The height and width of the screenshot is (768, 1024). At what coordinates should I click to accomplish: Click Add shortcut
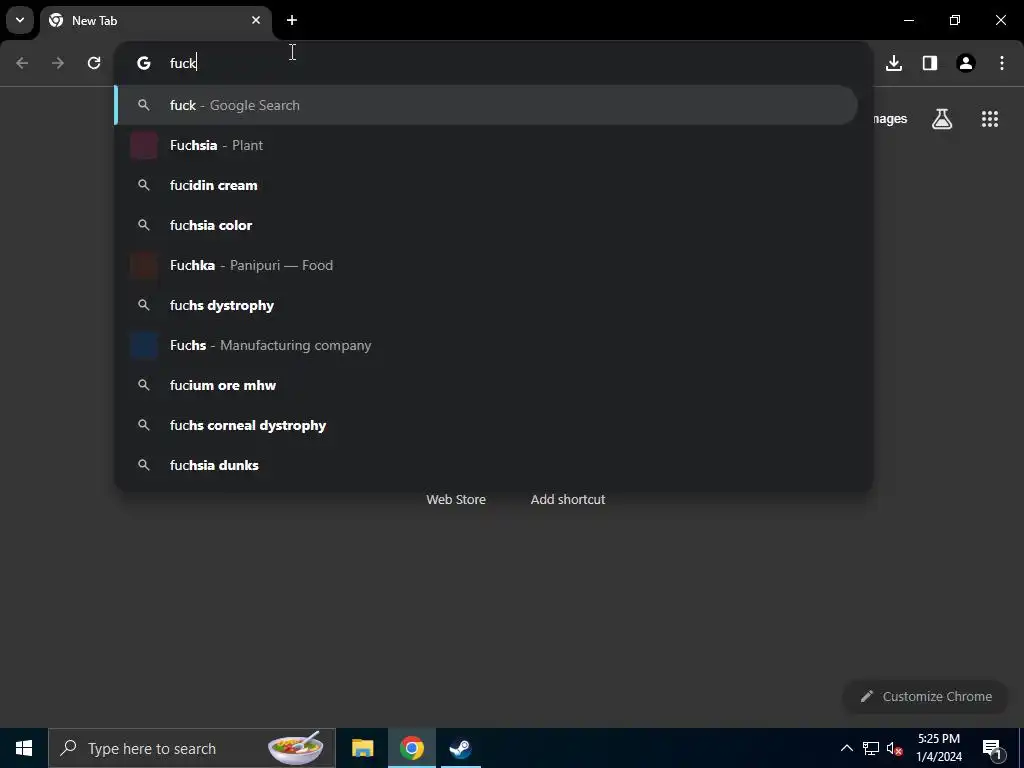[568, 500]
